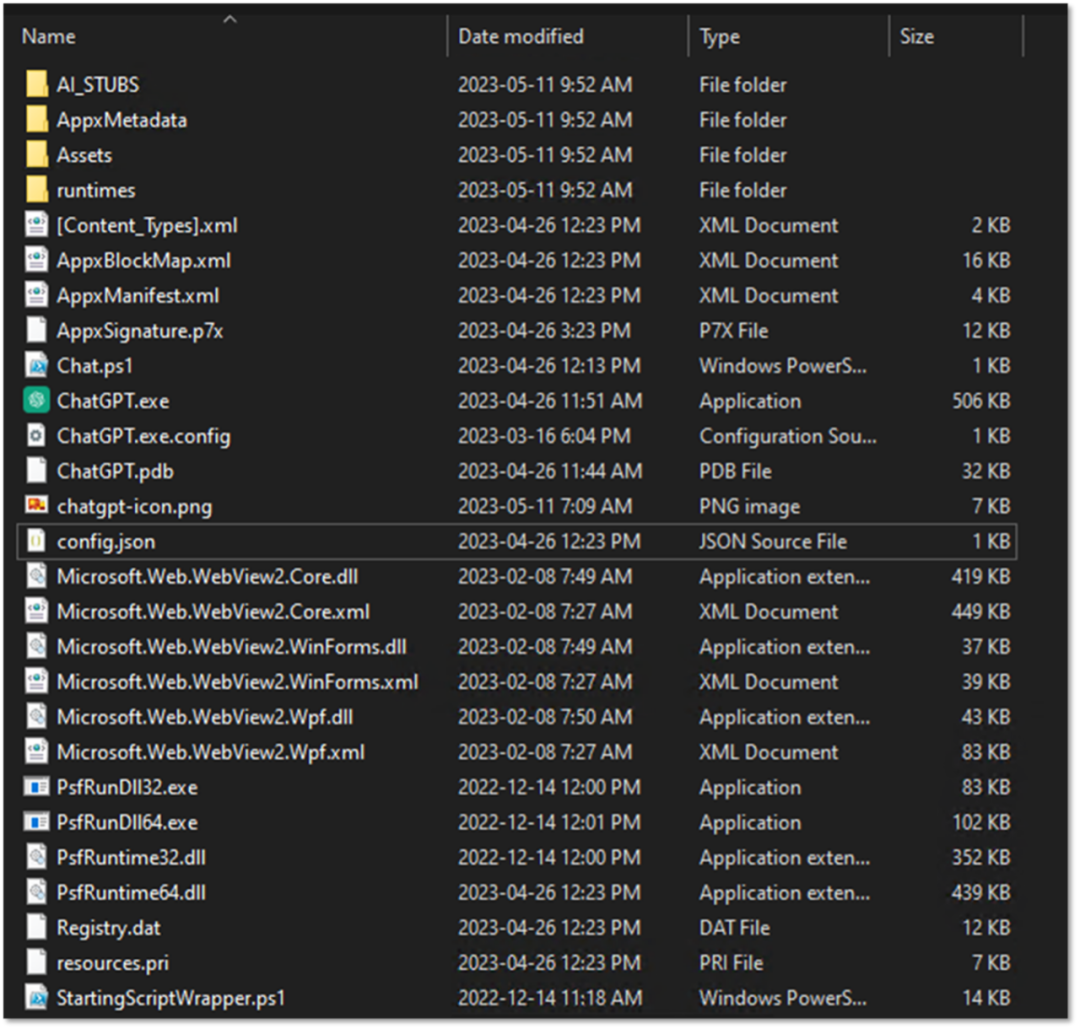Toggle sort direction arrow above Name

click(230, 19)
